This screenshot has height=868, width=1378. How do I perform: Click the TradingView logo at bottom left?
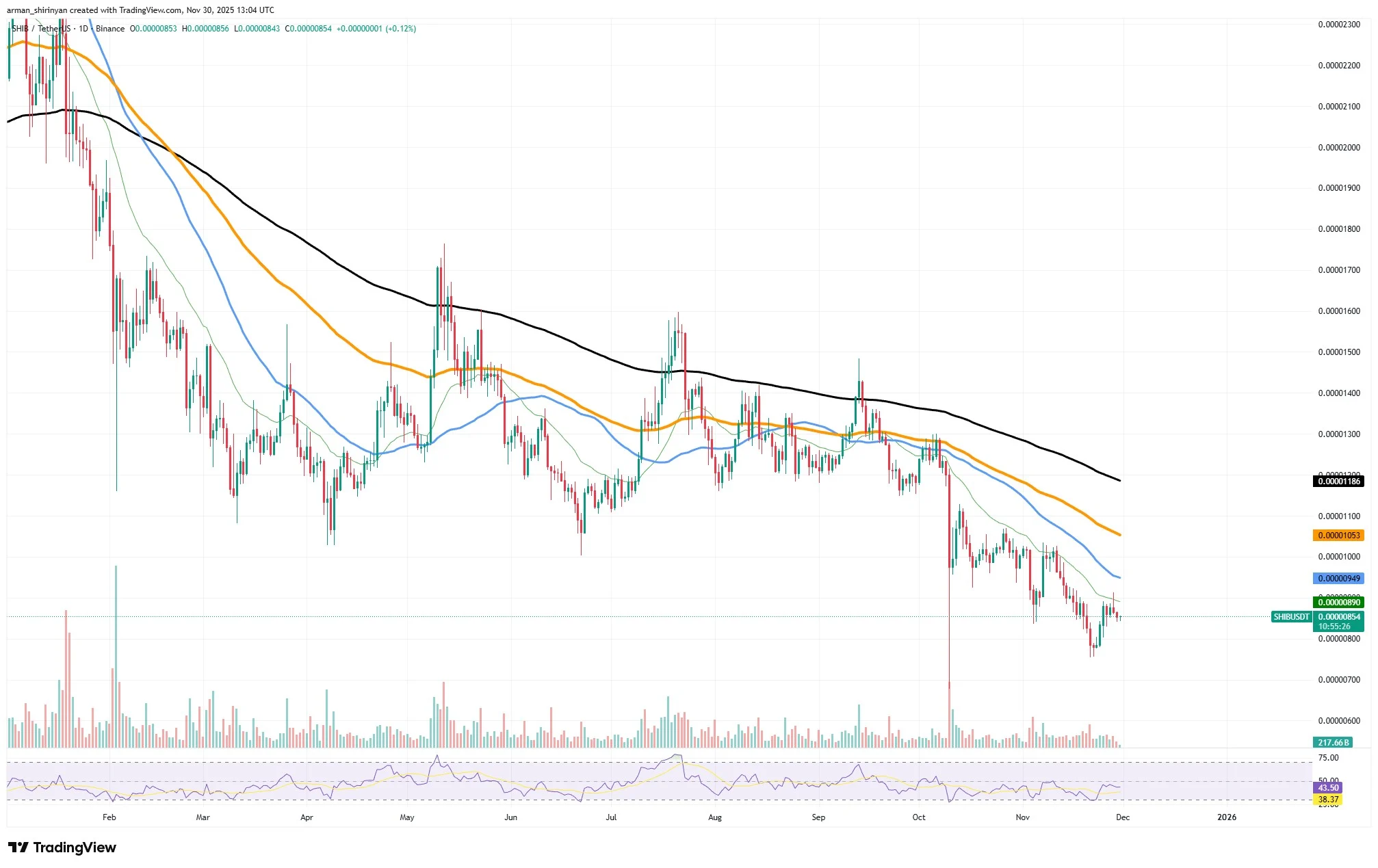(x=62, y=847)
